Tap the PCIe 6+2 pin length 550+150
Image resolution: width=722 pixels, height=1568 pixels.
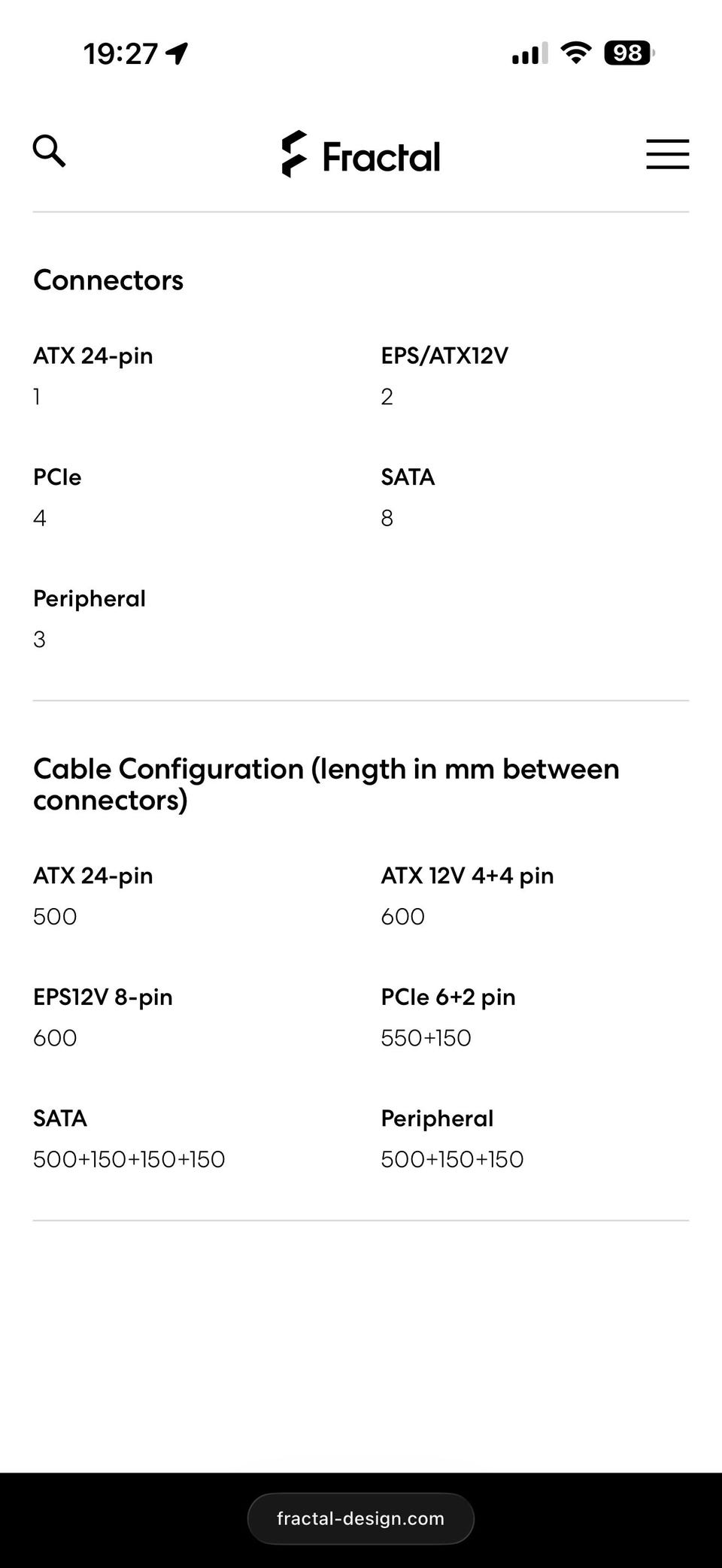coord(426,1038)
